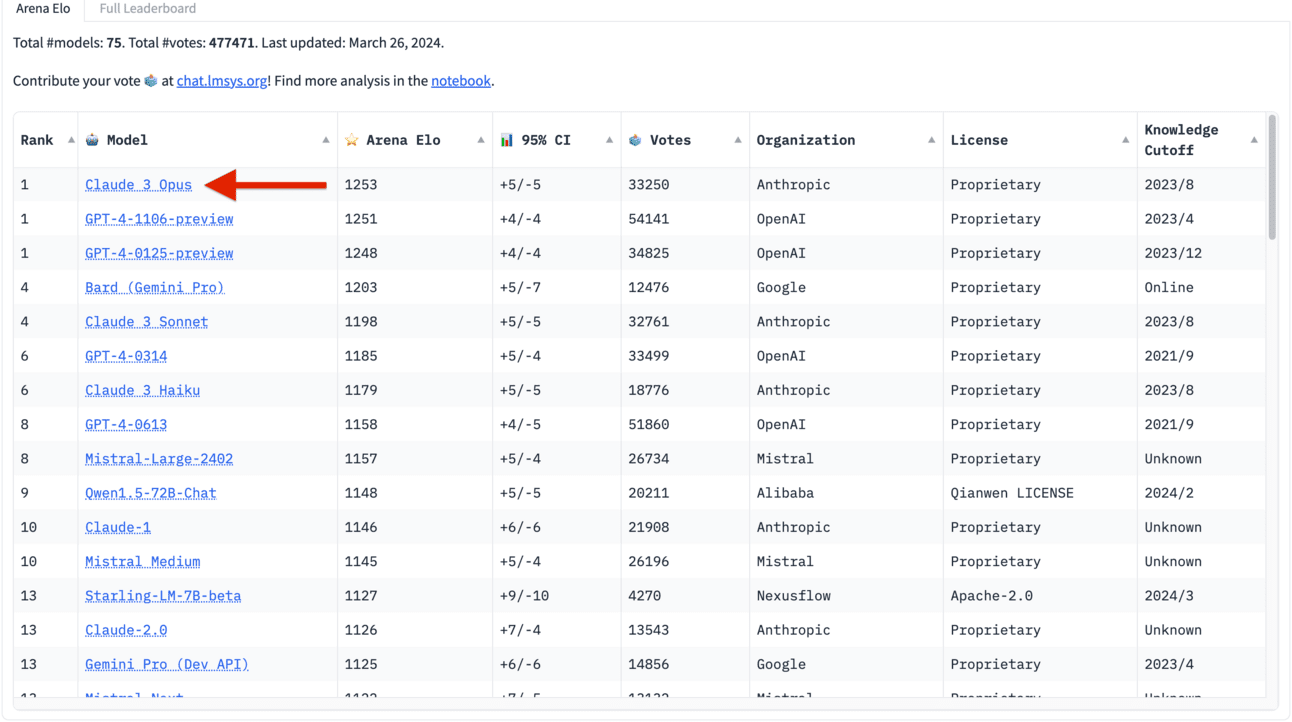Screen dimensions: 1292x722
Task: Click the License column header label
Action: pos(979,140)
